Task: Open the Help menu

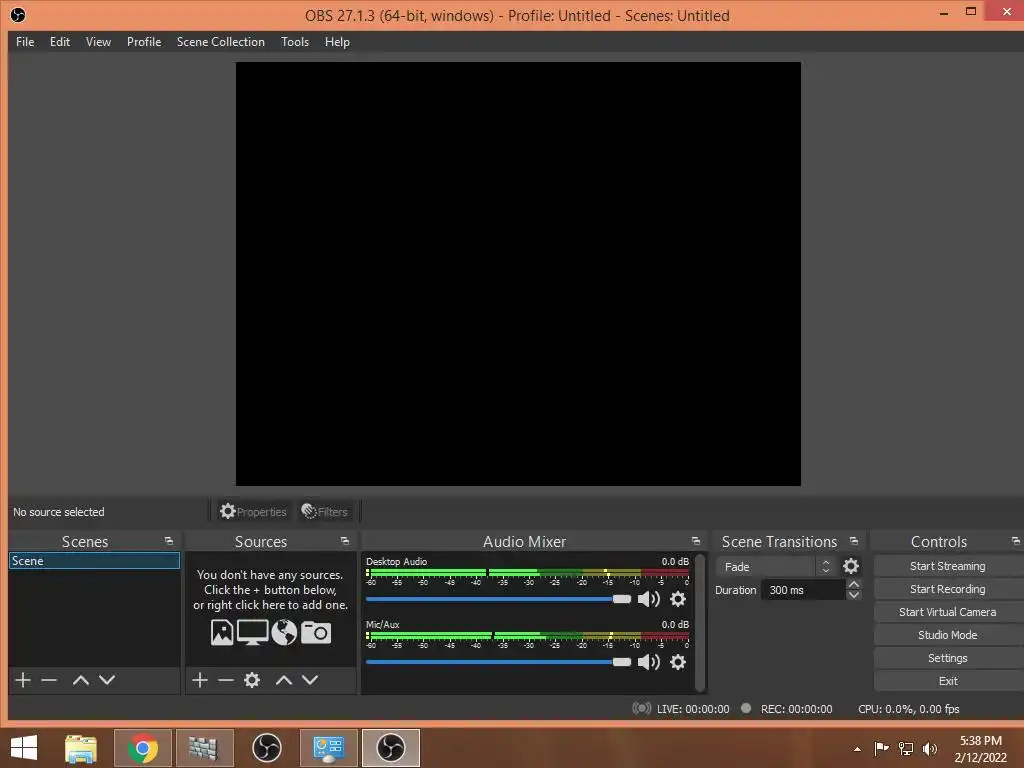Action: point(337,42)
